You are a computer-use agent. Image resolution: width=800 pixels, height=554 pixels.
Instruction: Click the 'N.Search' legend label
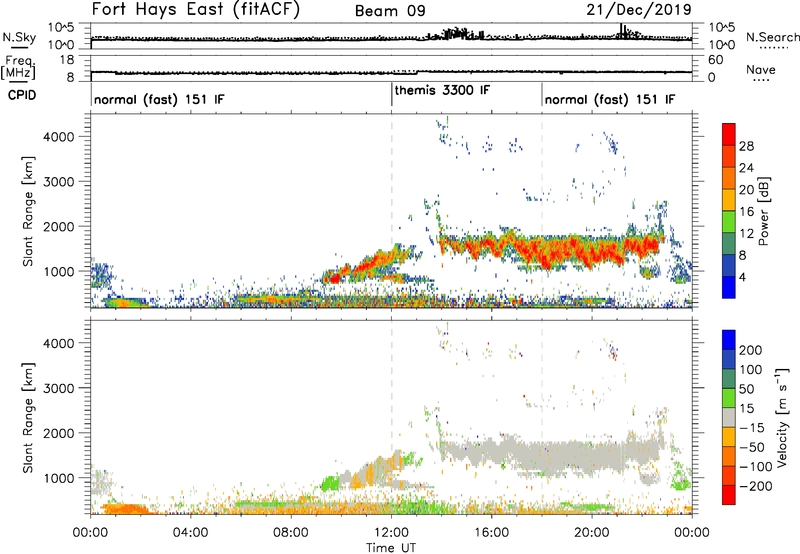pyautogui.click(x=773, y=37)
